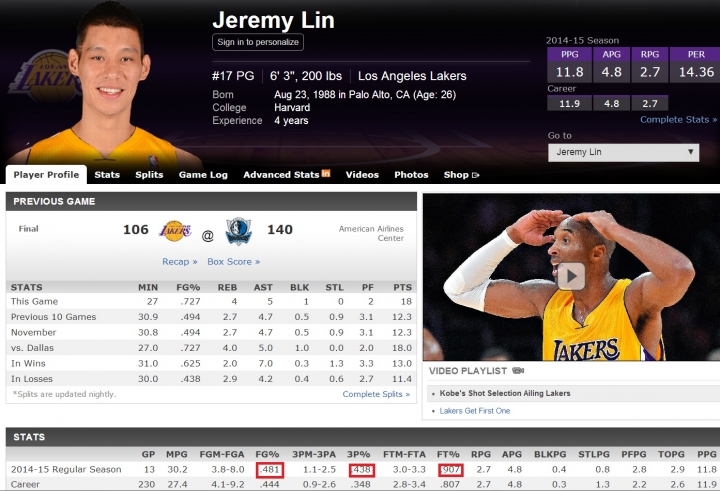Viewport: 720px width, 491px height.
Task: Click the Sign in to personalize button
Action: [258, 42]
